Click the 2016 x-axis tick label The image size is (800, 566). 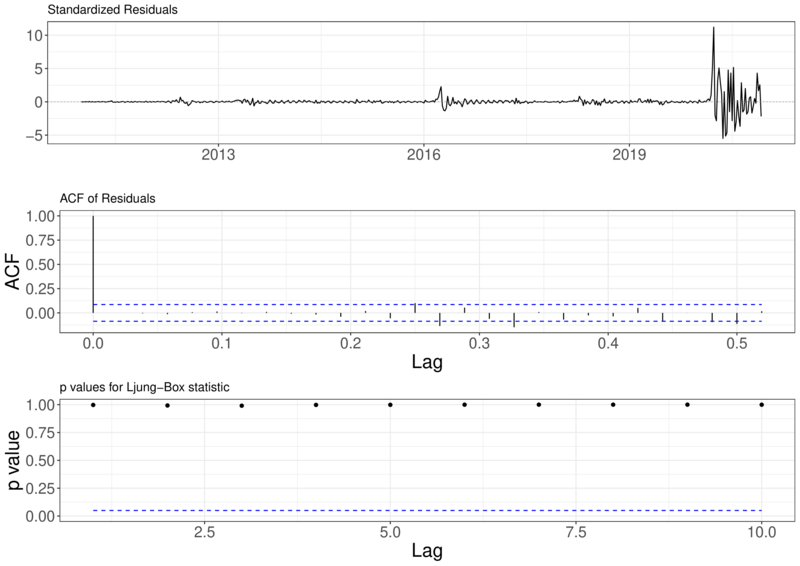[x=423, y=154]
